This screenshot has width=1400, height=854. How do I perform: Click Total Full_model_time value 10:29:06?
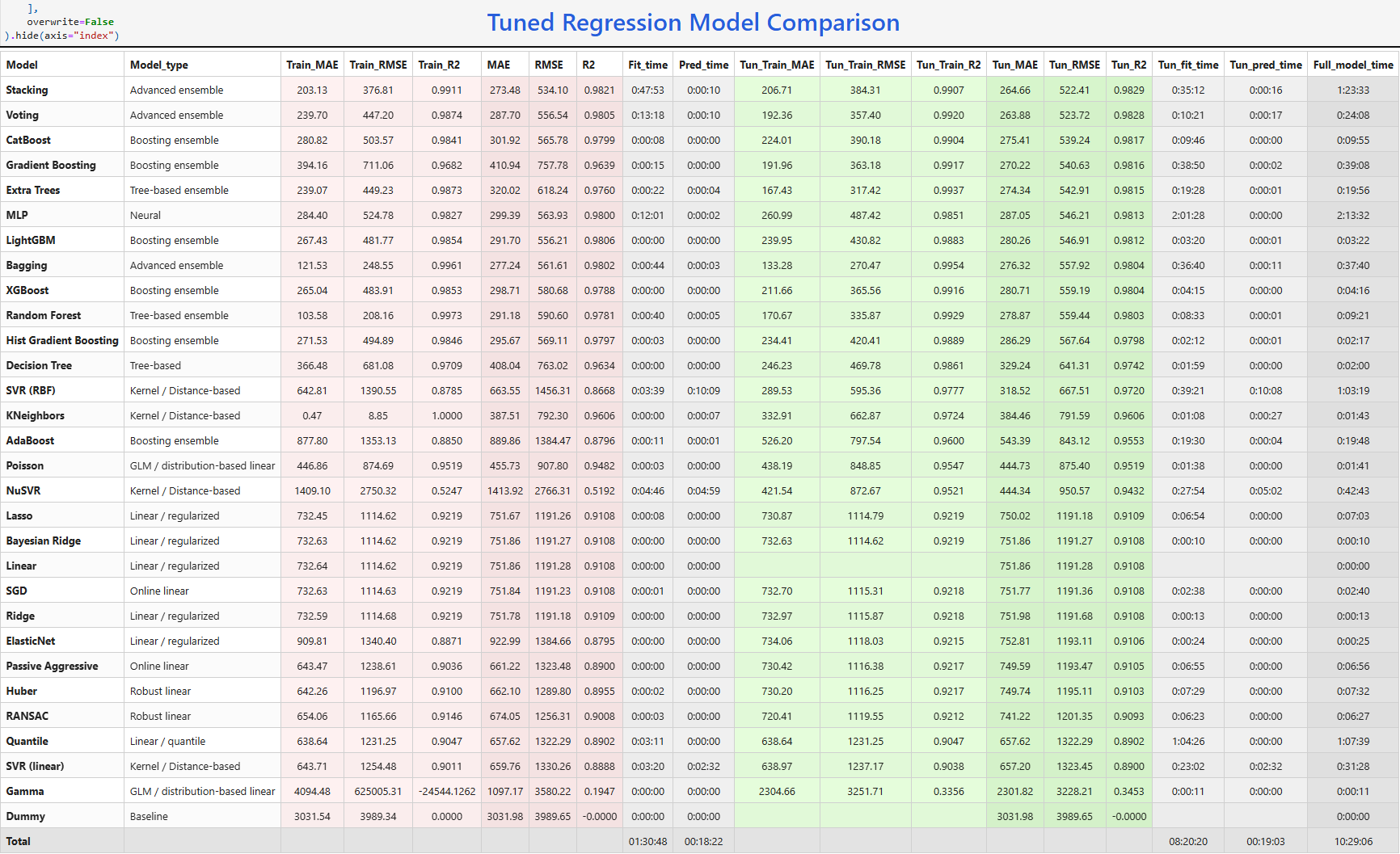1353,841
